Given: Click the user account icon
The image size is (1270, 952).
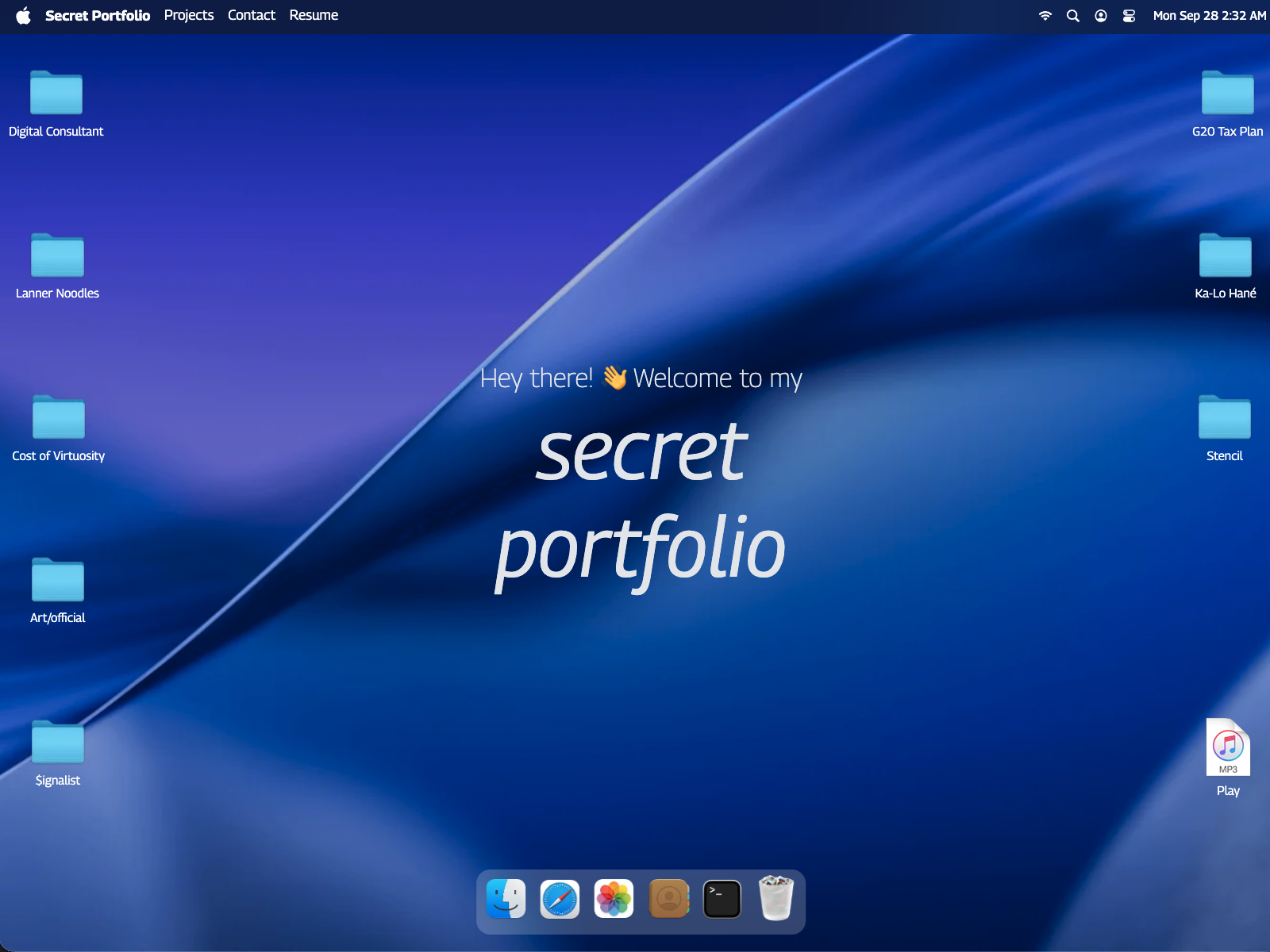Looking at the screenshot, I should 1101,16.
